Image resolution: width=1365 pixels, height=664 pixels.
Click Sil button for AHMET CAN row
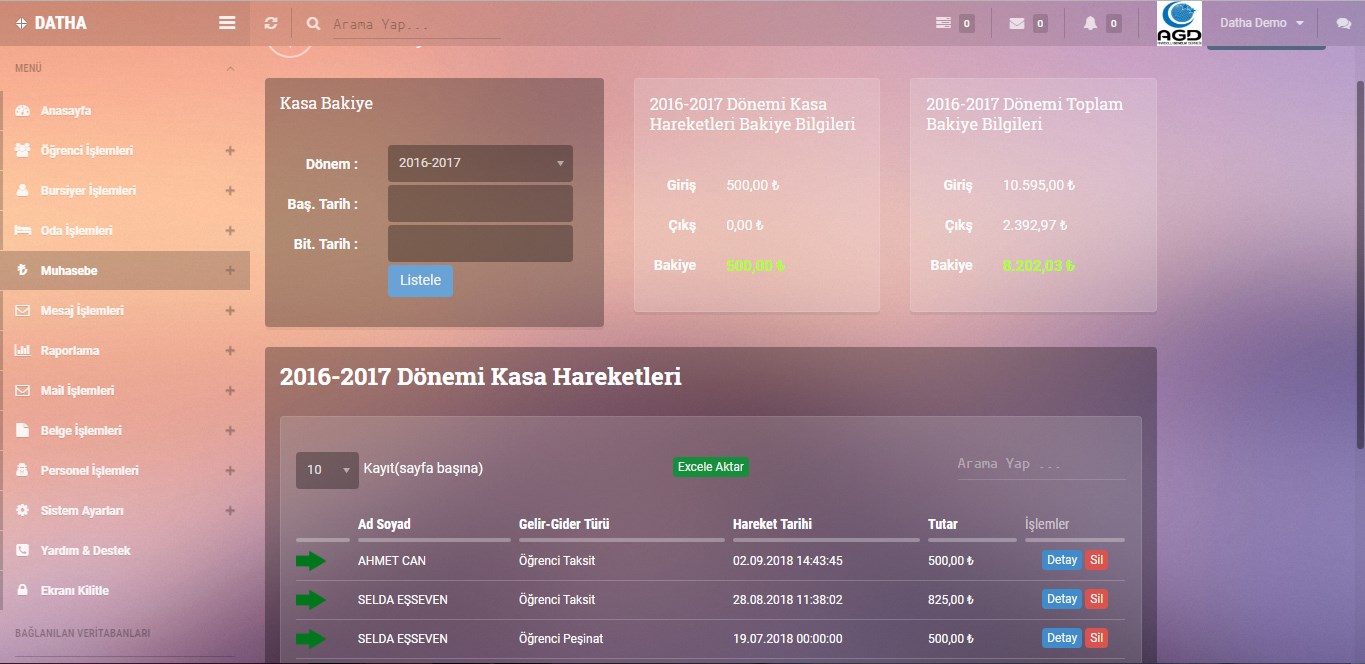1097,560
